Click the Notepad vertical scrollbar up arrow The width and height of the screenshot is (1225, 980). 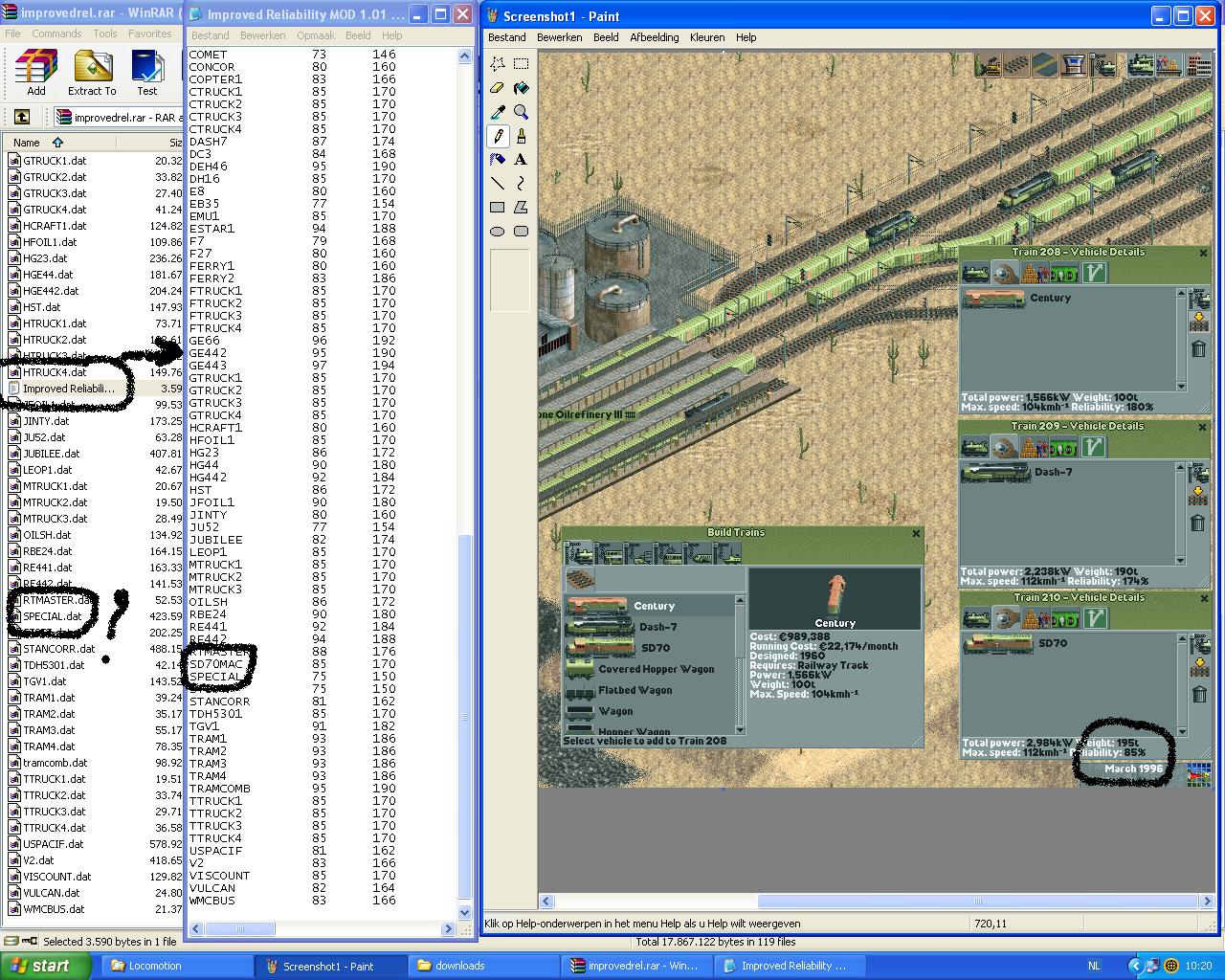coord(465,56)
